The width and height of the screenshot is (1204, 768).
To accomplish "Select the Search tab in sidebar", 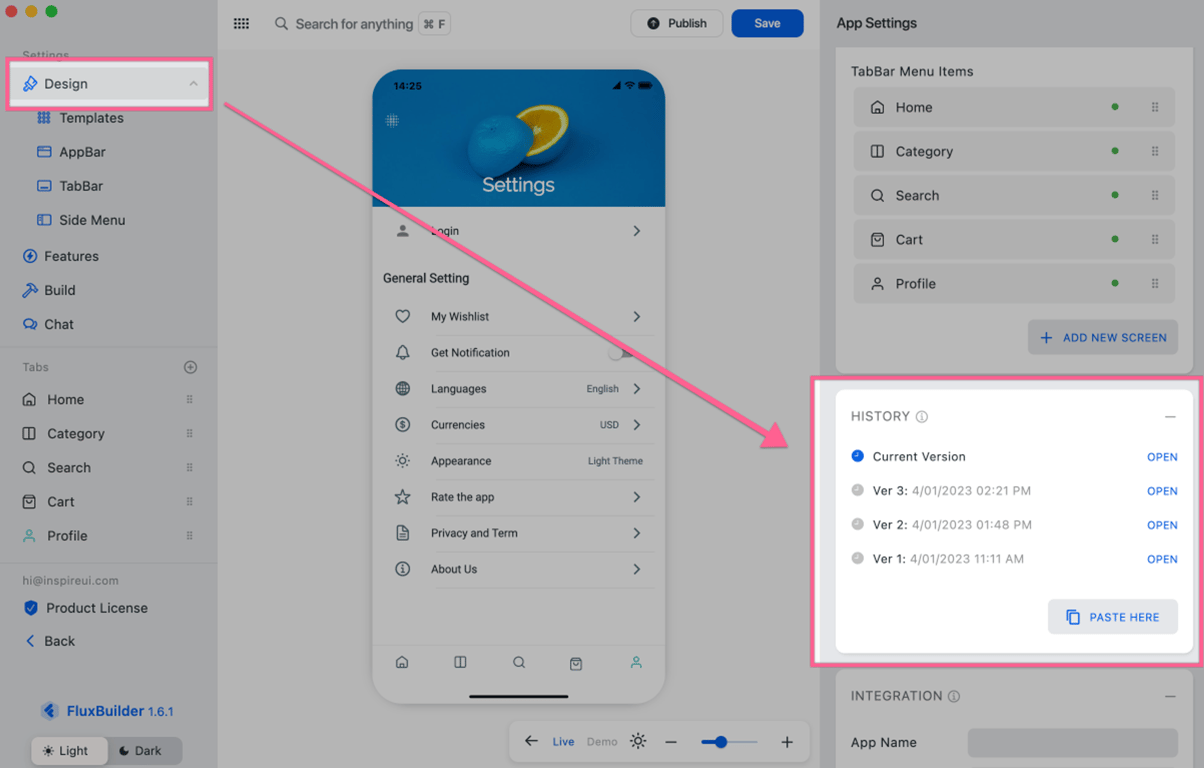I will [68, 467].
